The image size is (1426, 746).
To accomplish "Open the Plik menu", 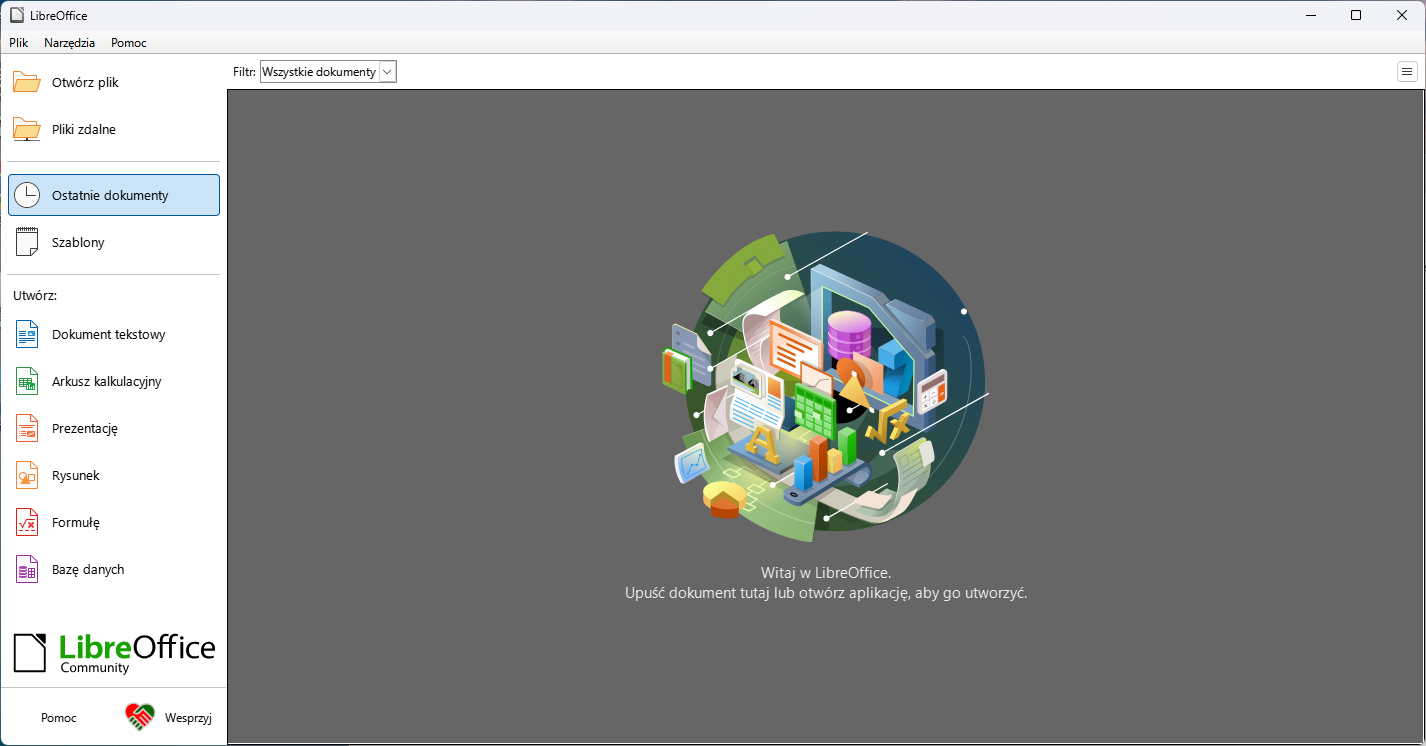I will 18,42.
